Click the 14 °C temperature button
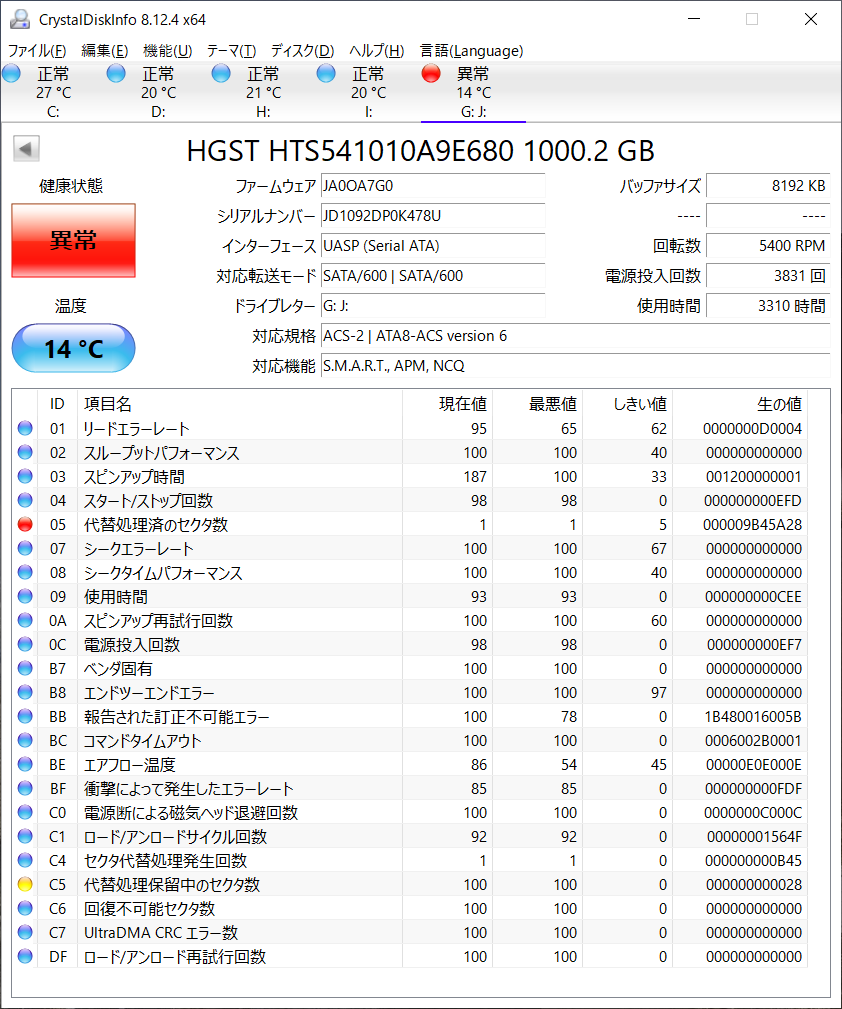This screenshot has height=1009, width=842. coord(73,349)
